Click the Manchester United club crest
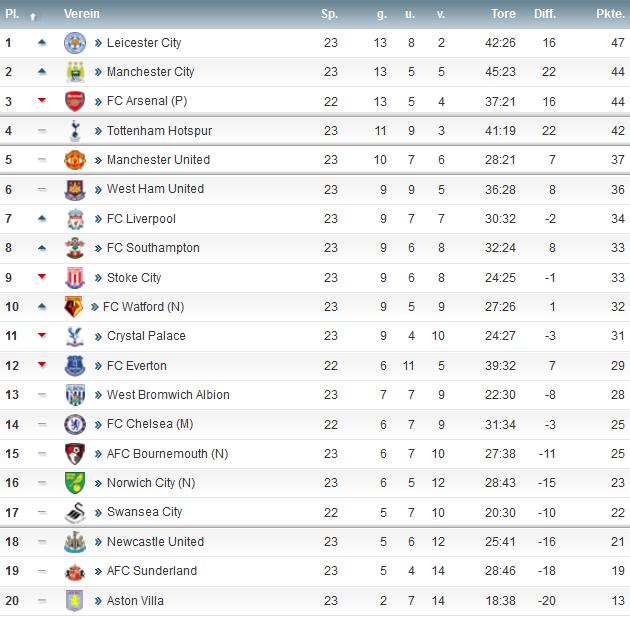Image resolution: width=630 pixels, height=617 pixels. click(x=75, y=160)
